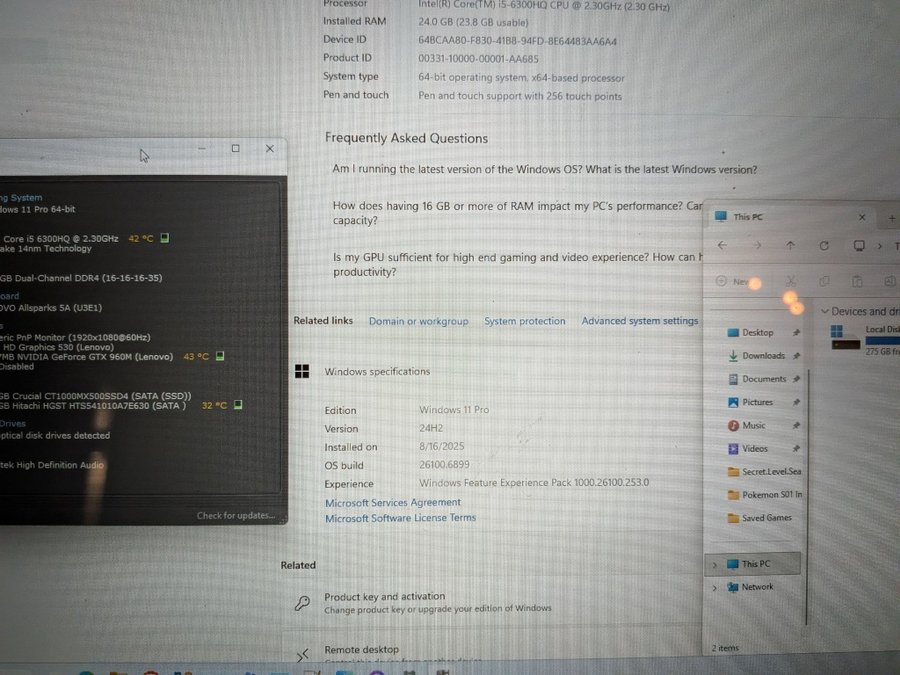Click the GTX 960M temperature indicator icon

219,356
